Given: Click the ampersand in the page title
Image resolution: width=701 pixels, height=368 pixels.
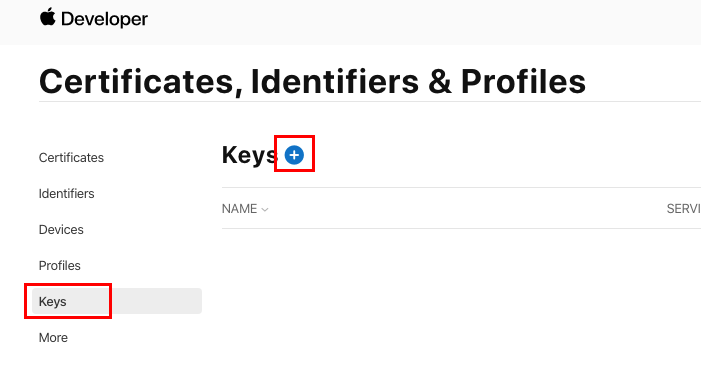Looking at the screenshot, I should [440, 81].
